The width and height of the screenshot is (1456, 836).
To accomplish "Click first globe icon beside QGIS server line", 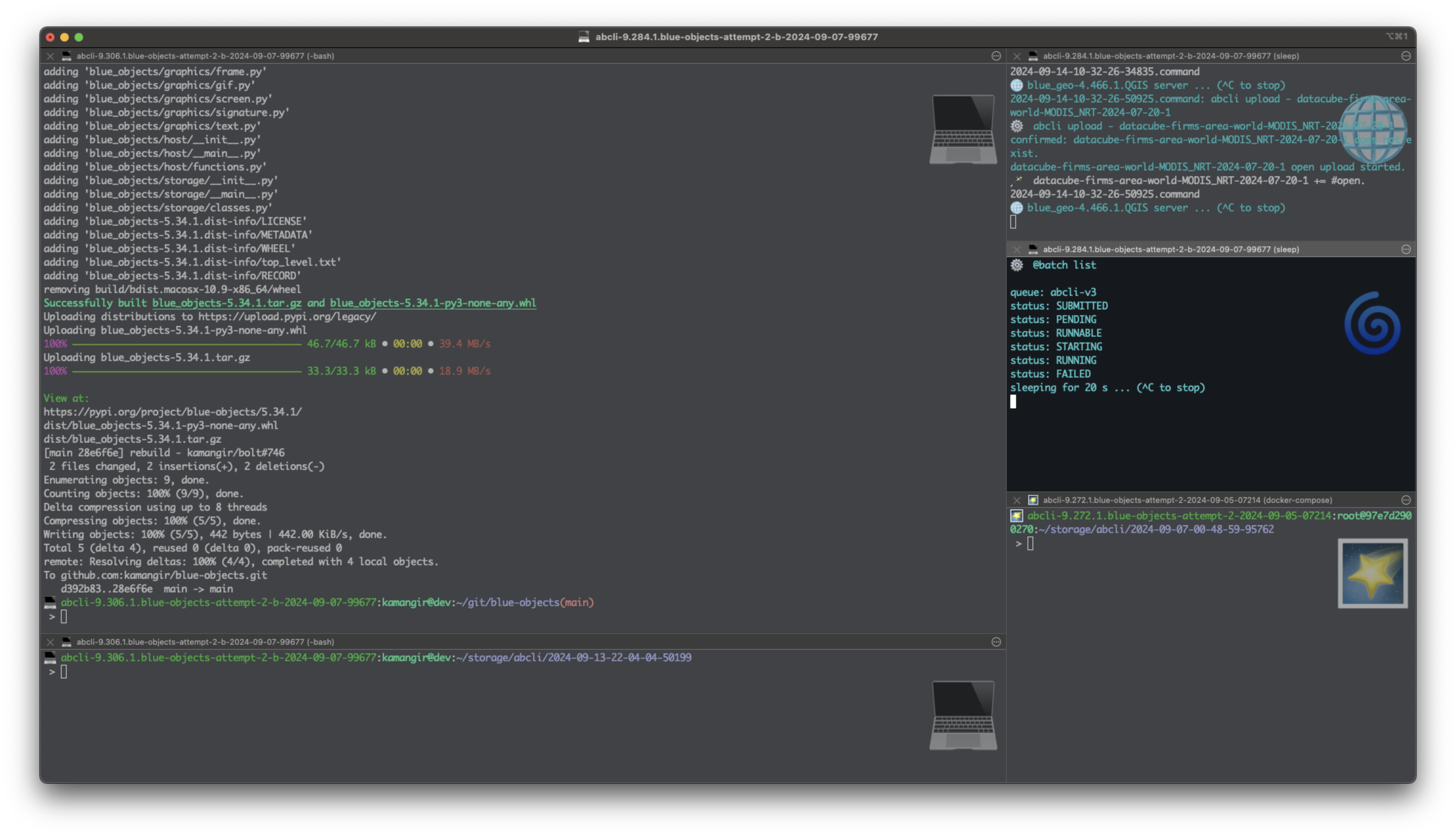I will pos(1017,85).
